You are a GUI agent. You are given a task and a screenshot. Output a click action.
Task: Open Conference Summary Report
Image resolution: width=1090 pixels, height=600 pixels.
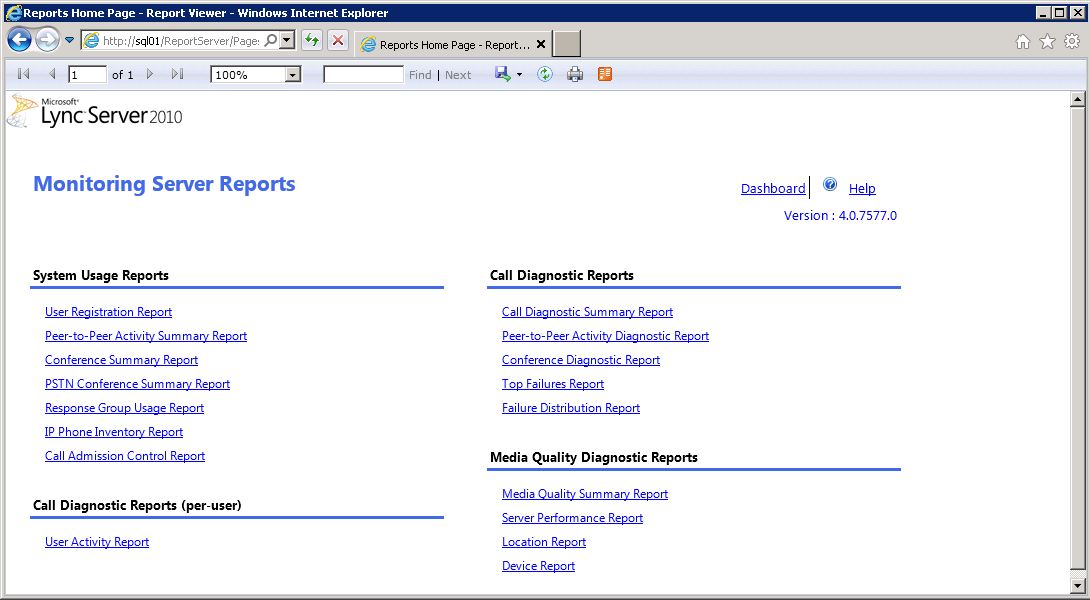122,360
